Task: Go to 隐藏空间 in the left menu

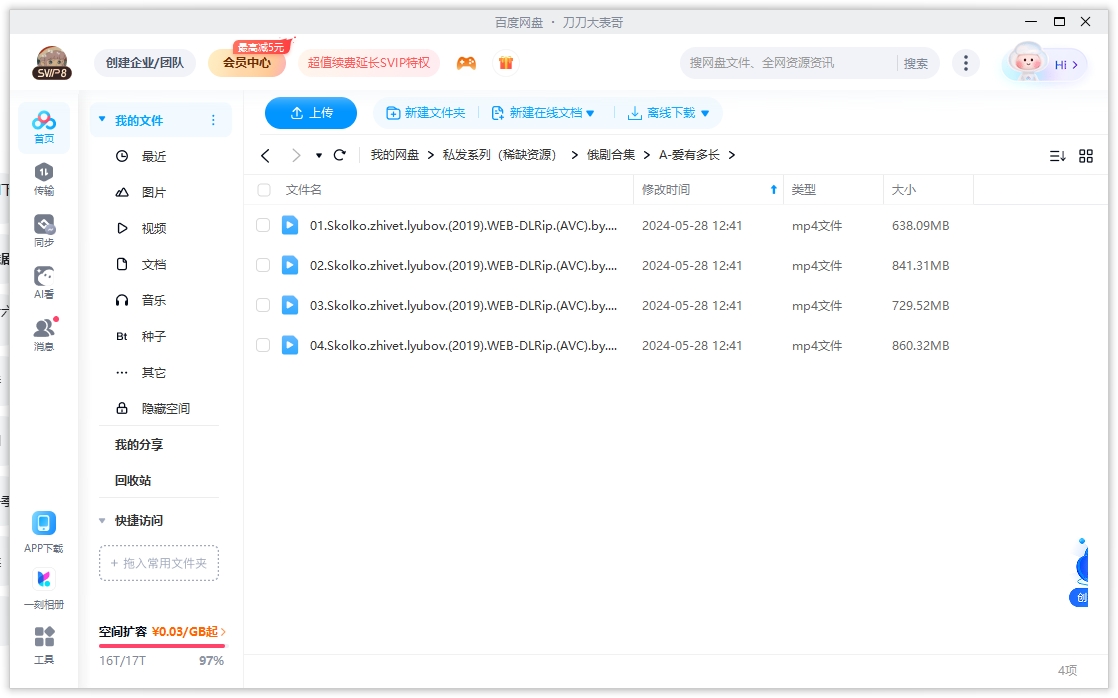Action: (x=164, y=408)
